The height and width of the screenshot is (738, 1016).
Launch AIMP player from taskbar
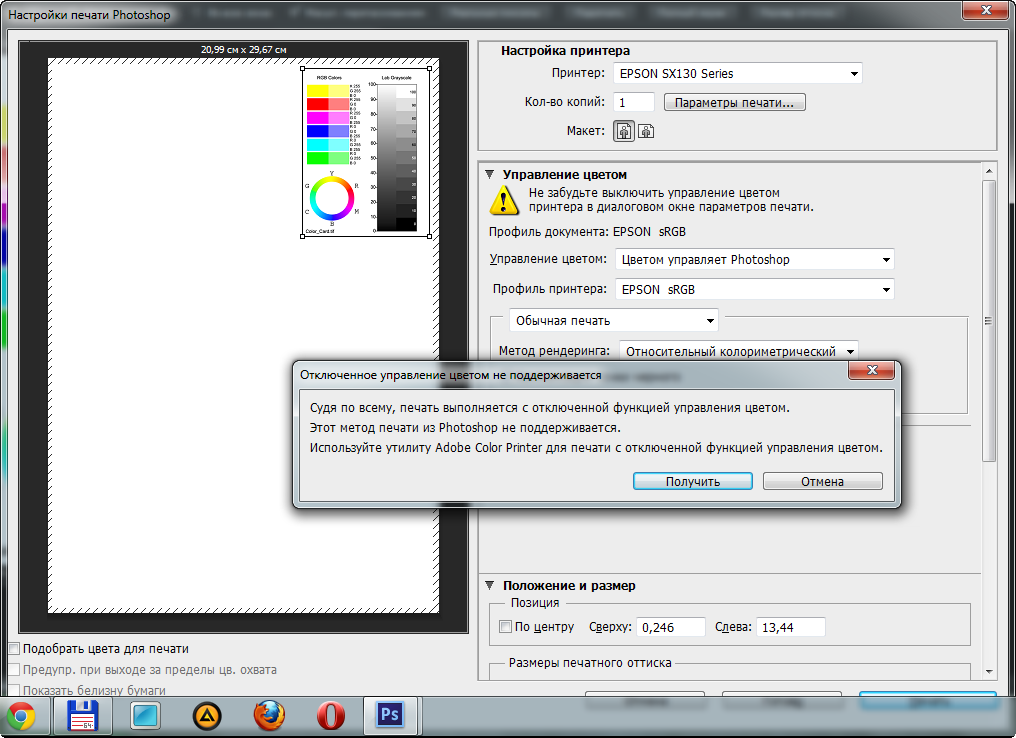click(x=207, y=717)
